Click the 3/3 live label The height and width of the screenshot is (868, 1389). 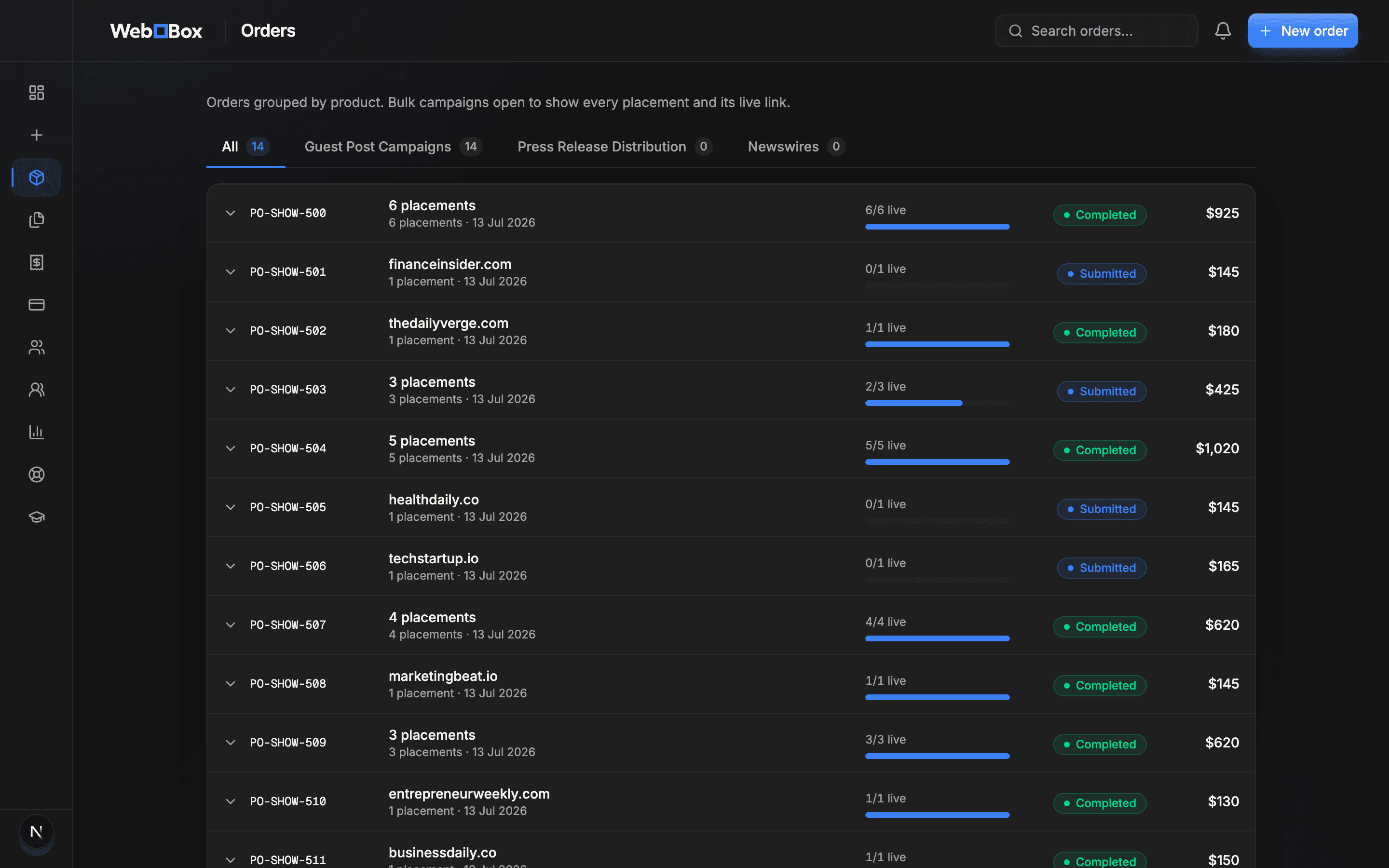click(x=885, y=739)
